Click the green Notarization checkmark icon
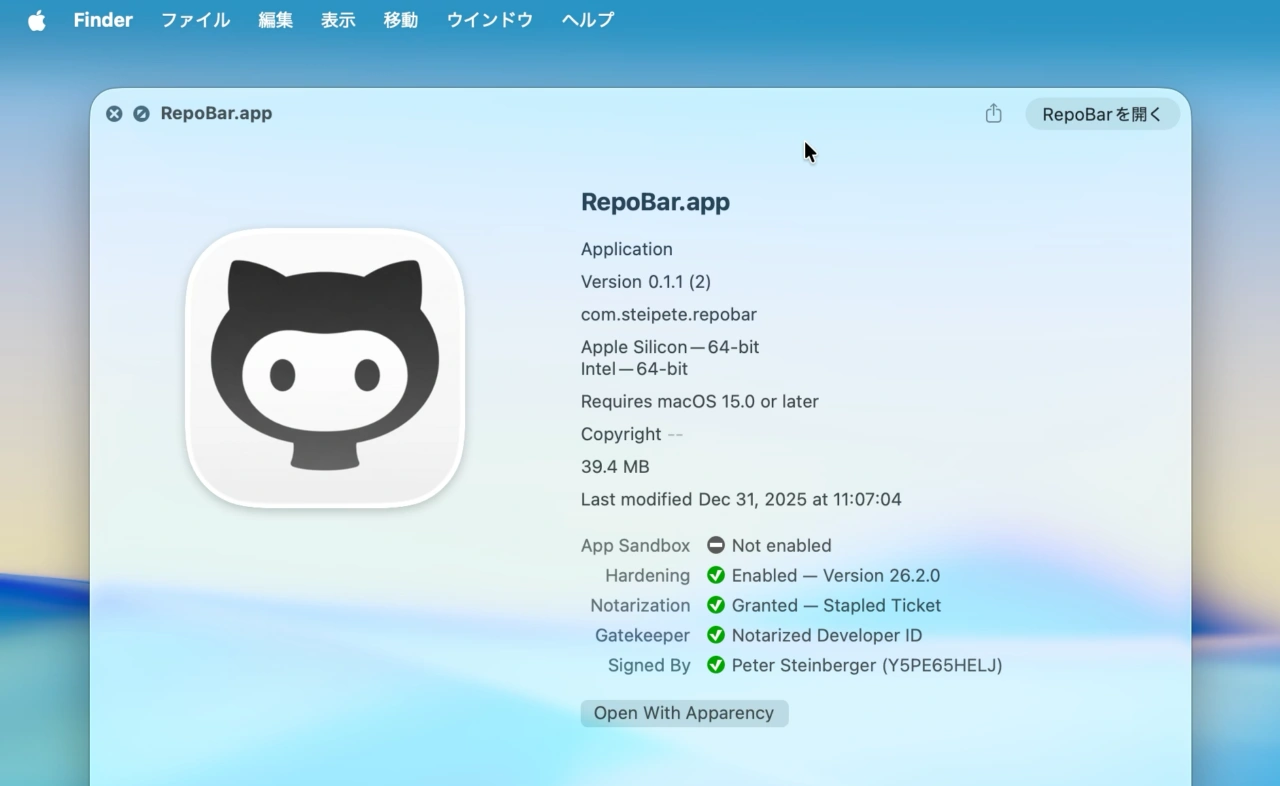Screen dimensions: 1280x786 pyautogui.click(x=715, y=606)
